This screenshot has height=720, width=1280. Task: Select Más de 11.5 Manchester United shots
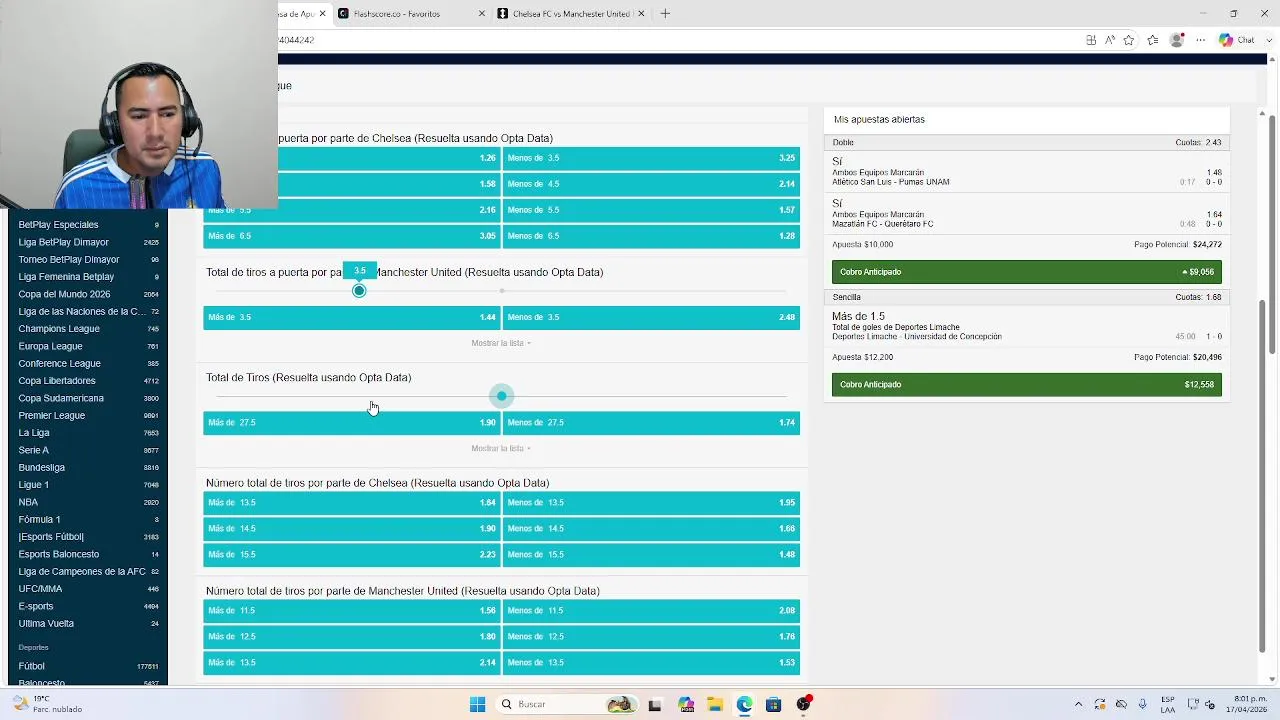[x=351, y=610]
